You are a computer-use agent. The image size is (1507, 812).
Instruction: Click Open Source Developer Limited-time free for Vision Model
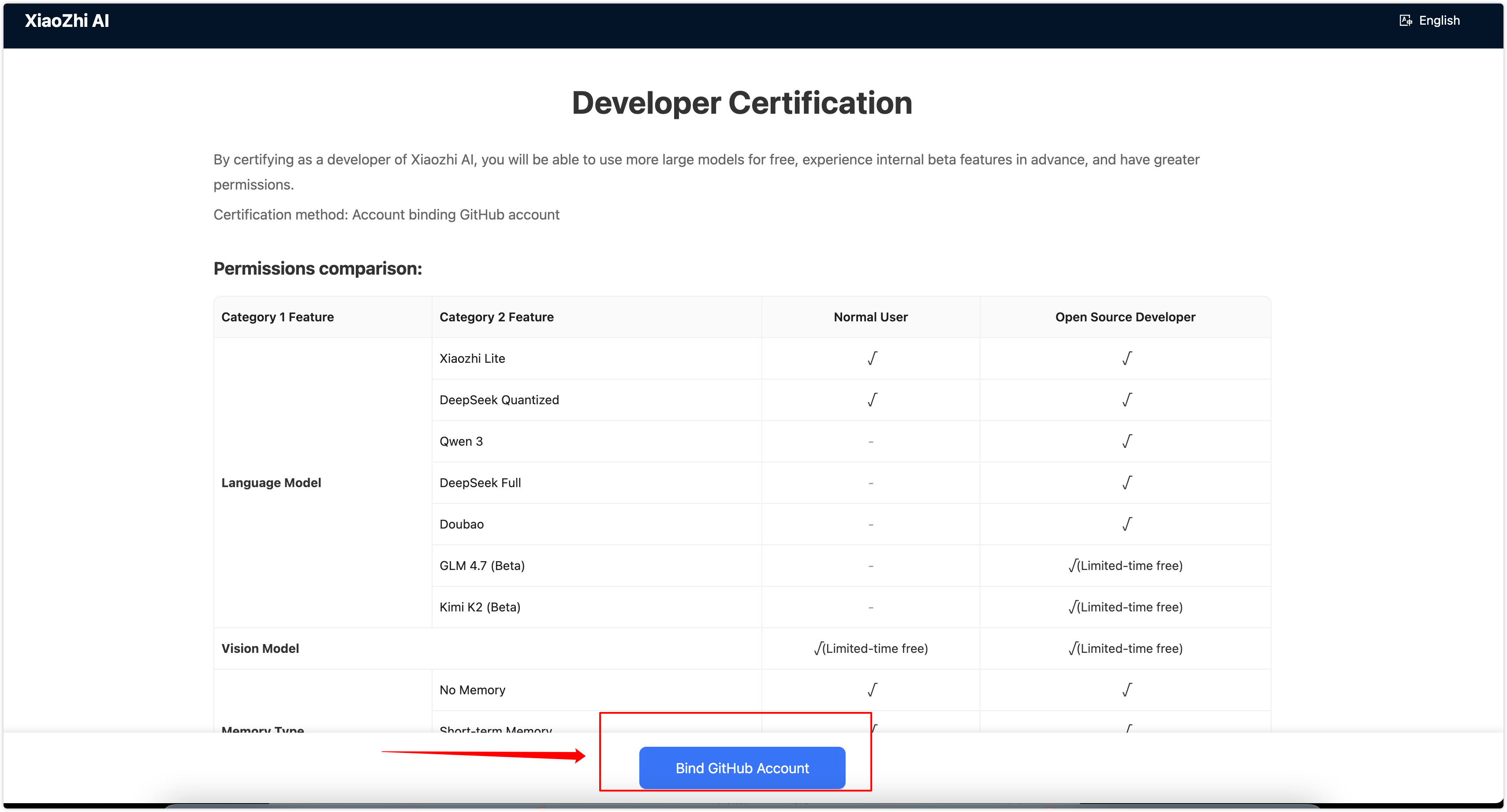tap(1125, 649)
